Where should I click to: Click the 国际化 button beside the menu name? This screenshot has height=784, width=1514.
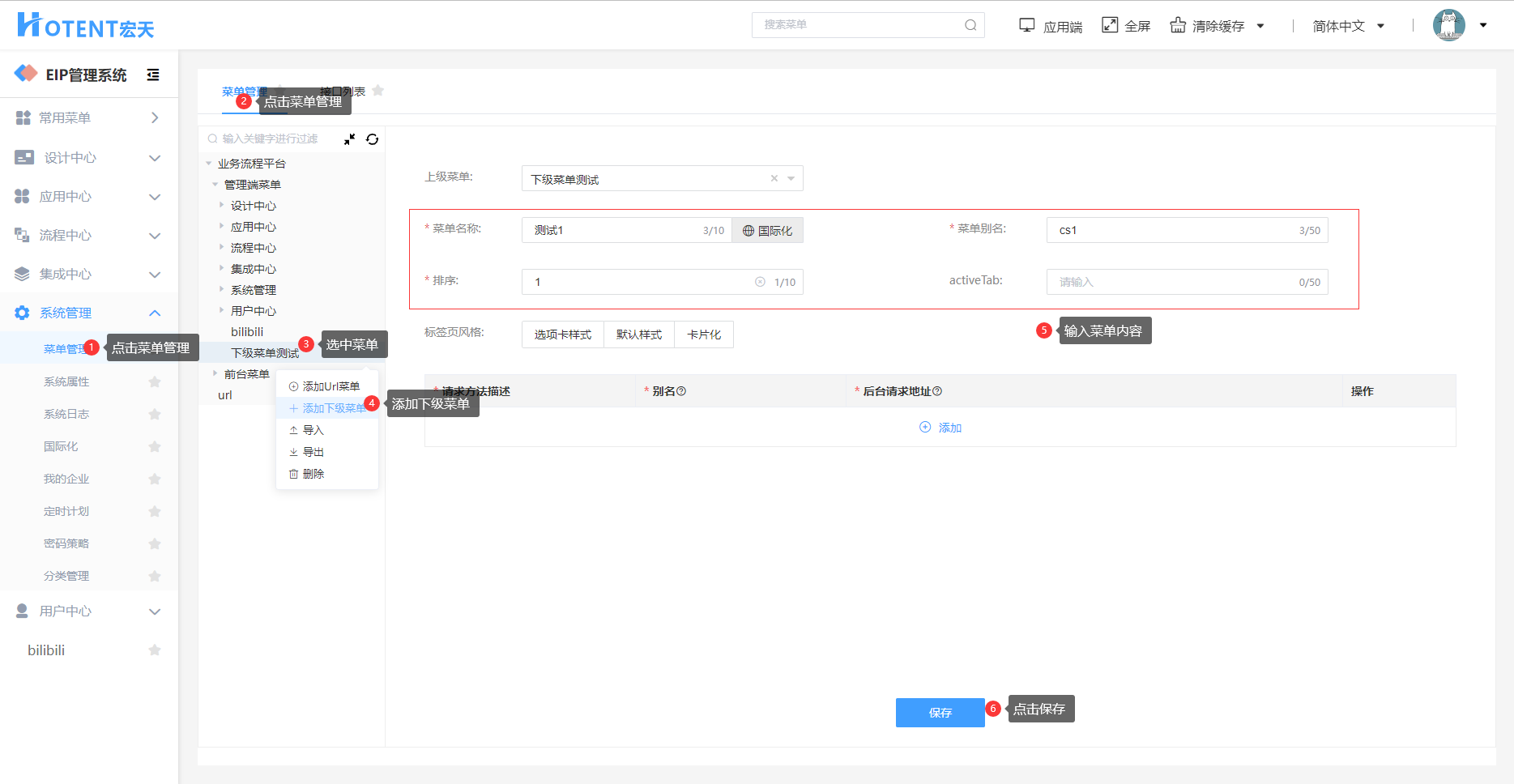point(767,231)
